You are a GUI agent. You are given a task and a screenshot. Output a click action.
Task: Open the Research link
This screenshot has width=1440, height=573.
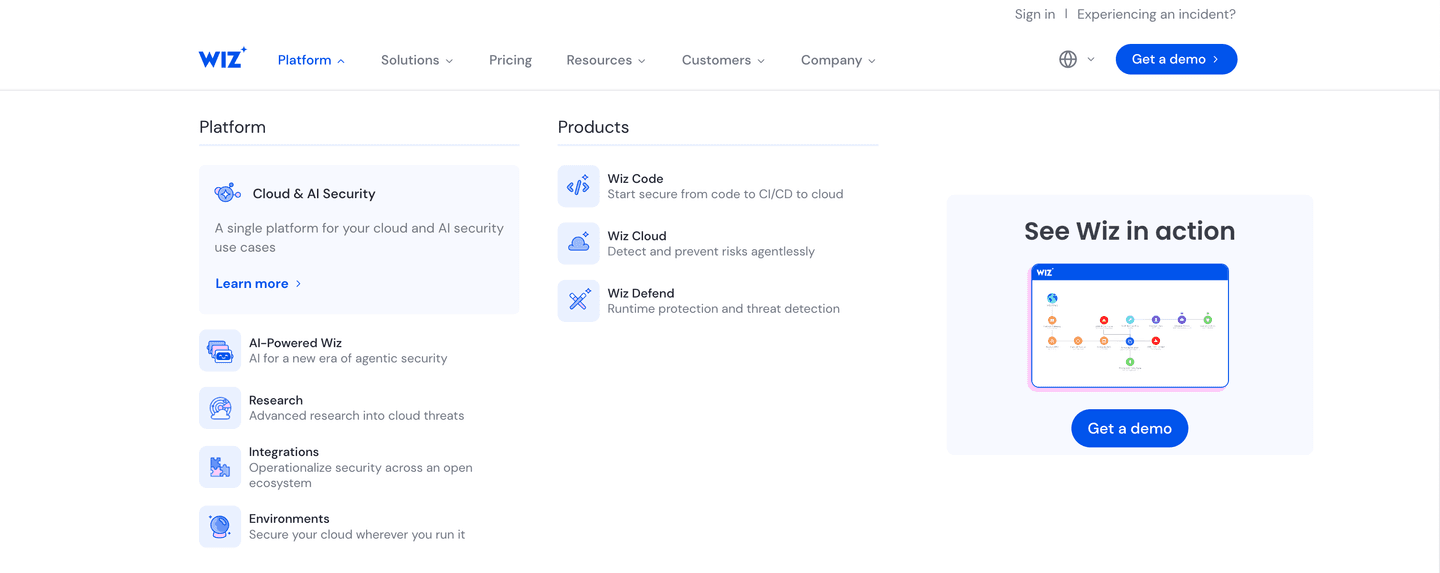point(276,400)
